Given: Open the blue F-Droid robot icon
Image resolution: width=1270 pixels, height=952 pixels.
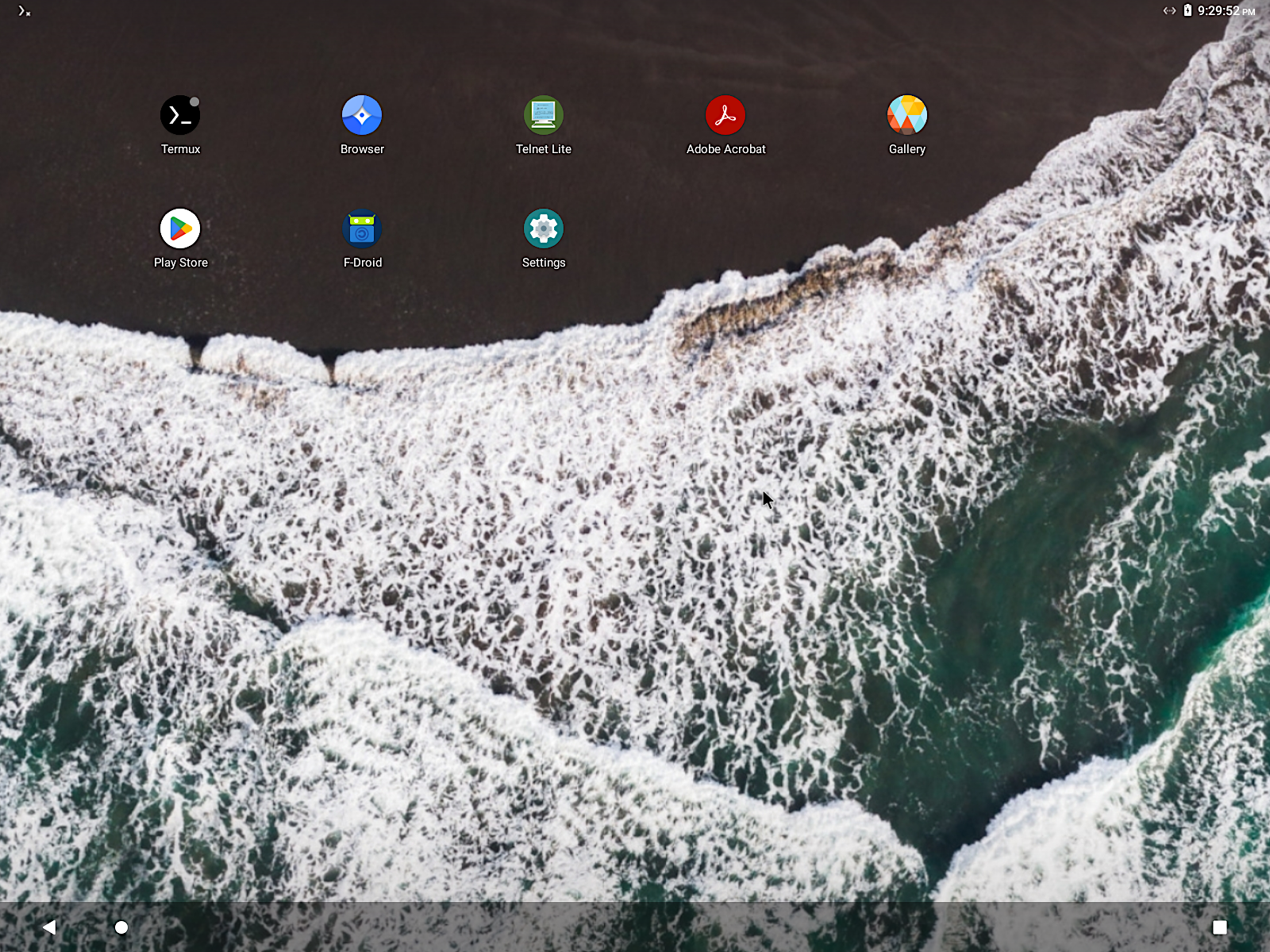Looking at the screenshot, I should [x=362, y=229].
